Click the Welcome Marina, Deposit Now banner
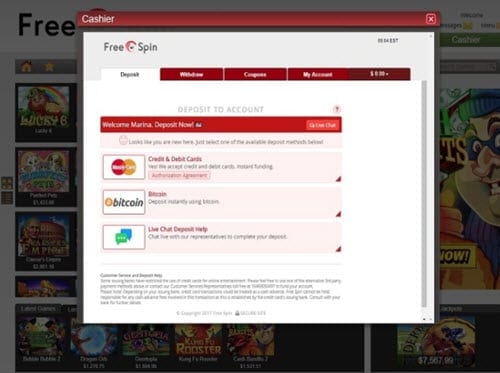This screenshot has width=500, height=373. tap(221, 125)
